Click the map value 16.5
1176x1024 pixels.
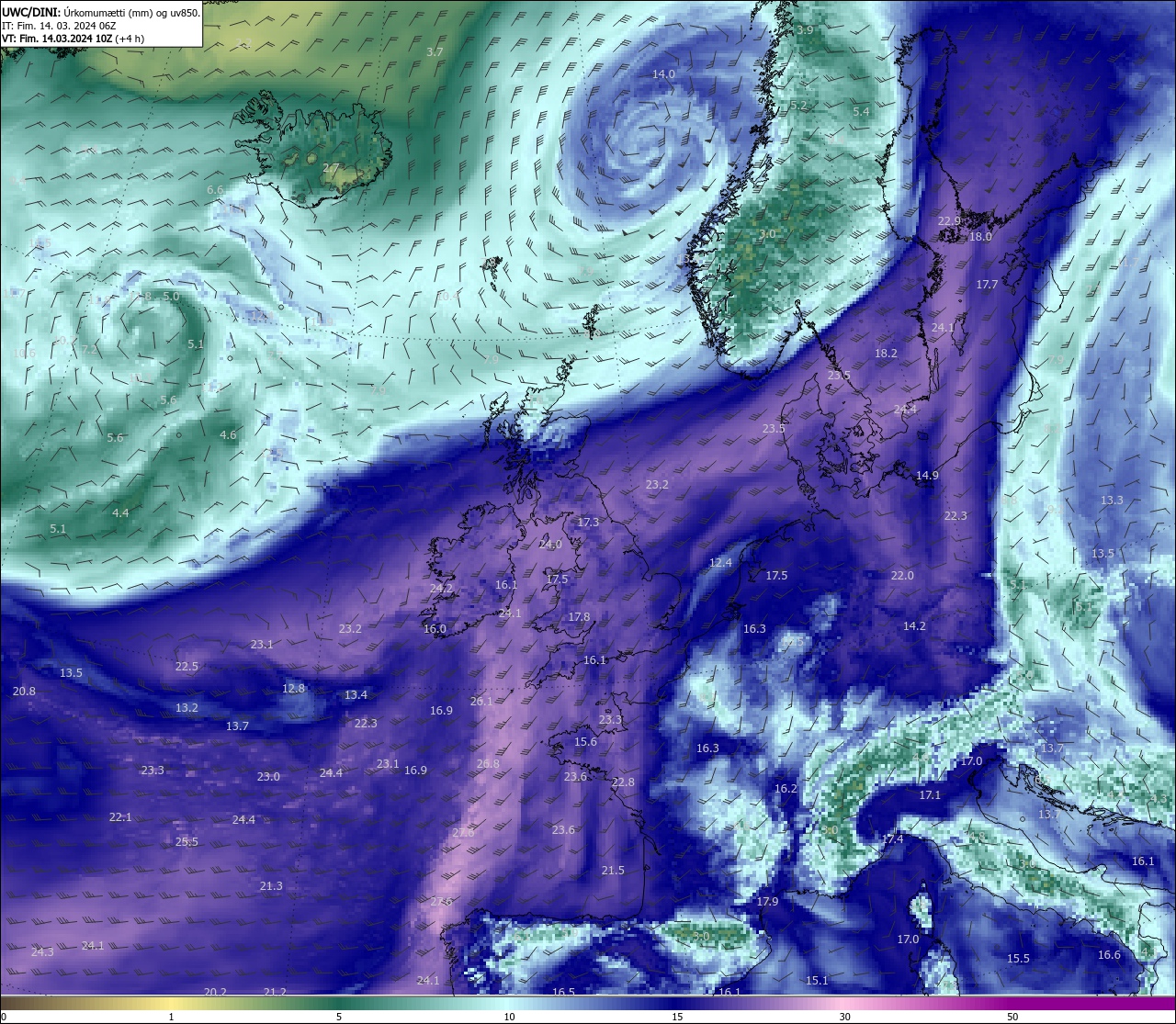click(563, 992)
